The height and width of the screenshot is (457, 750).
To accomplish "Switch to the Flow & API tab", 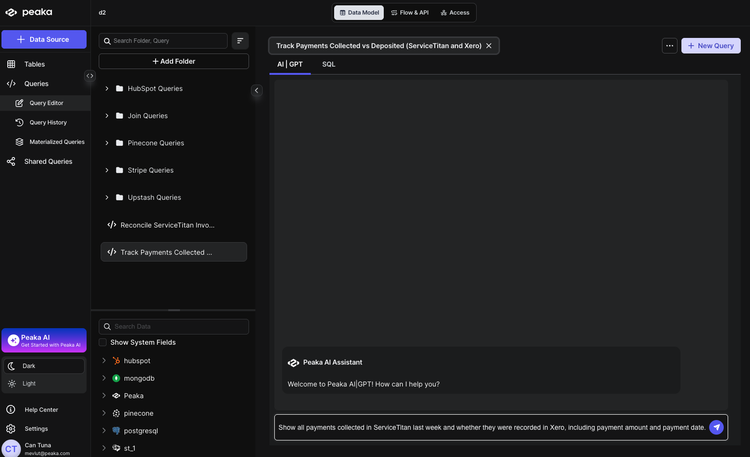I will pos(410,12).
